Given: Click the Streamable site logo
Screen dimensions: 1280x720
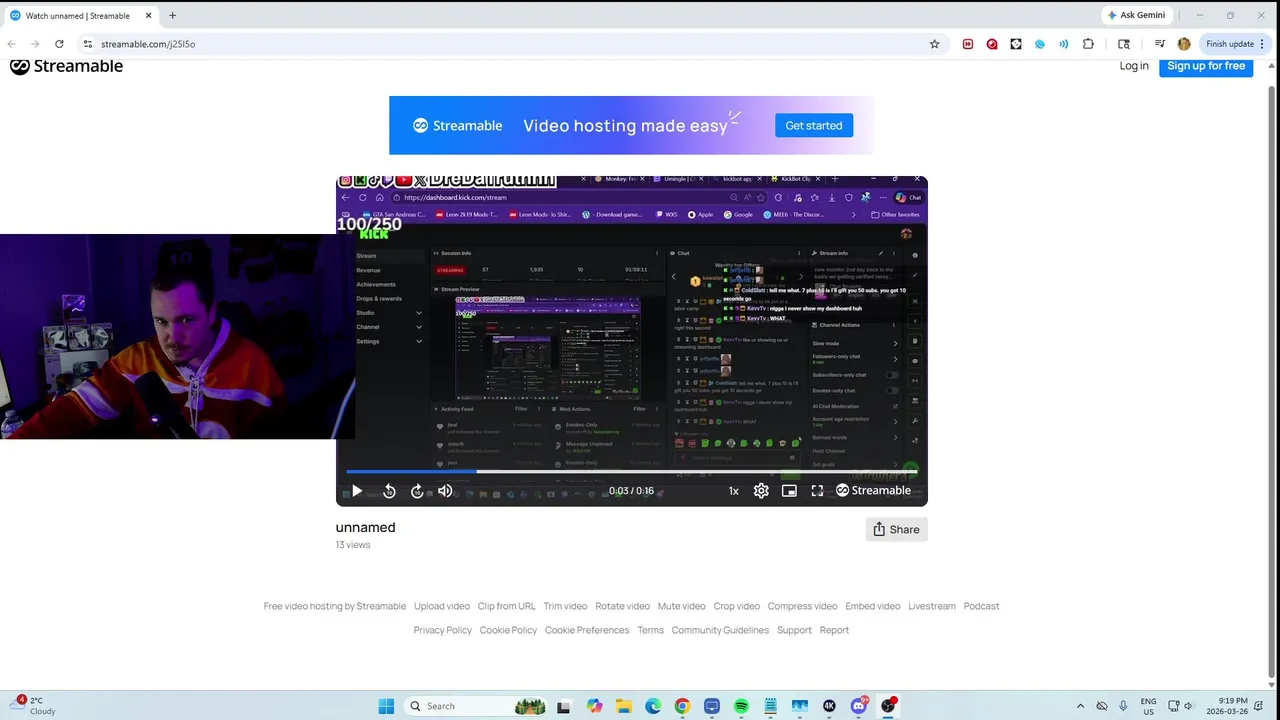Looking at the screenshot, I should click(66, 66).
